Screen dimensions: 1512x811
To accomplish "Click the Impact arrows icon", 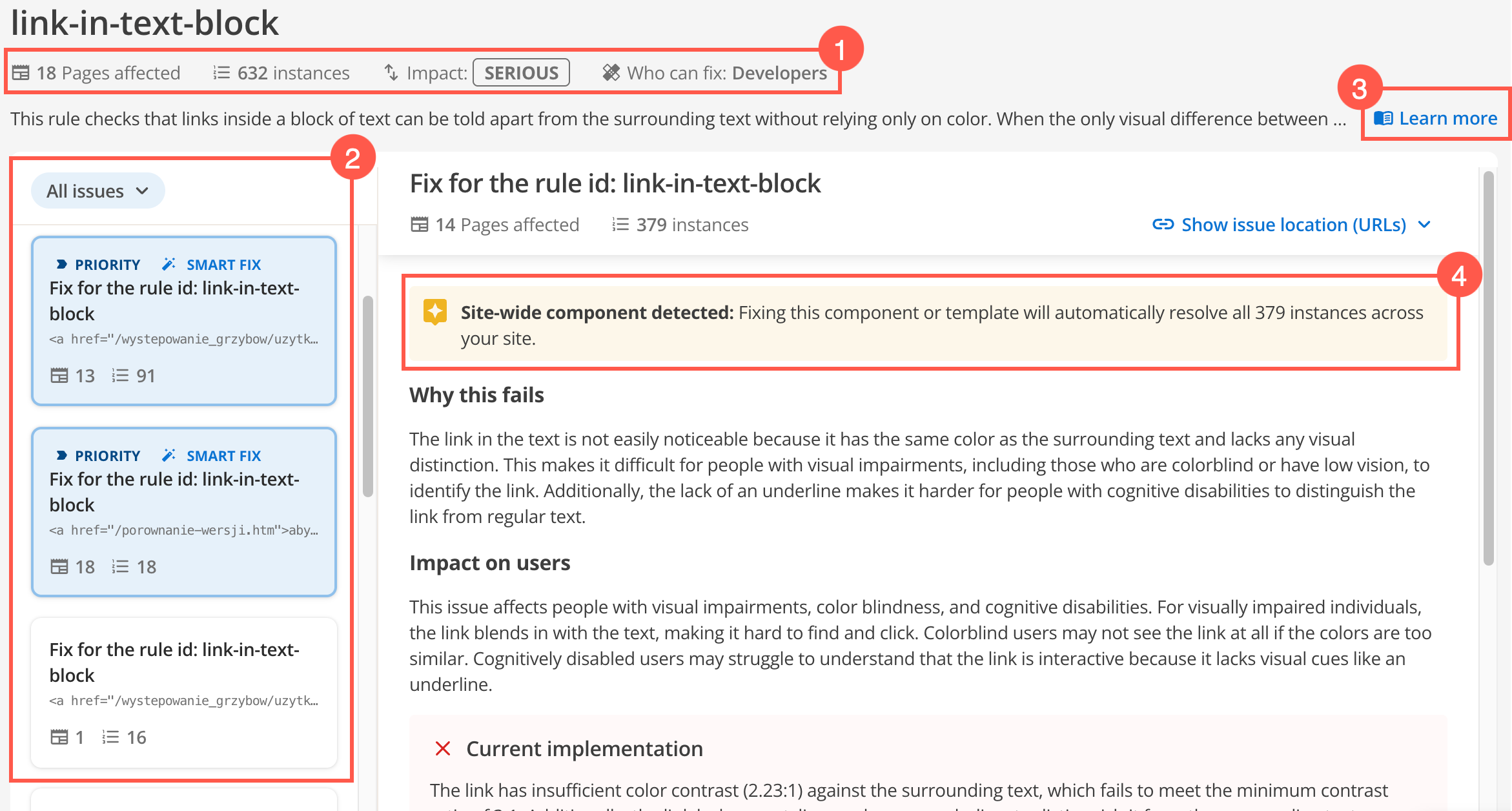I will pos(391,72).
